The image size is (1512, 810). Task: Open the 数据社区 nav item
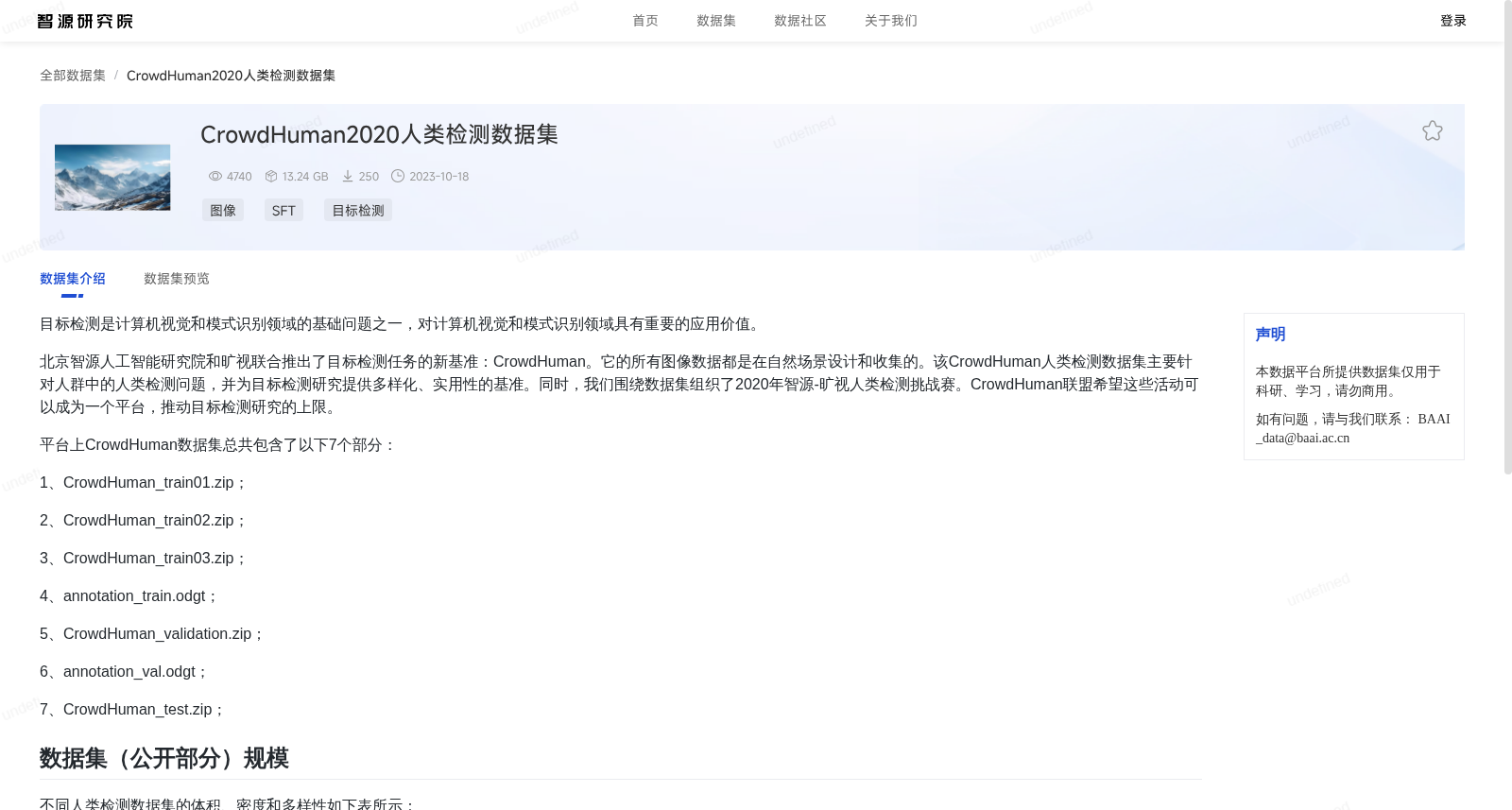click(x=800, y=21)
